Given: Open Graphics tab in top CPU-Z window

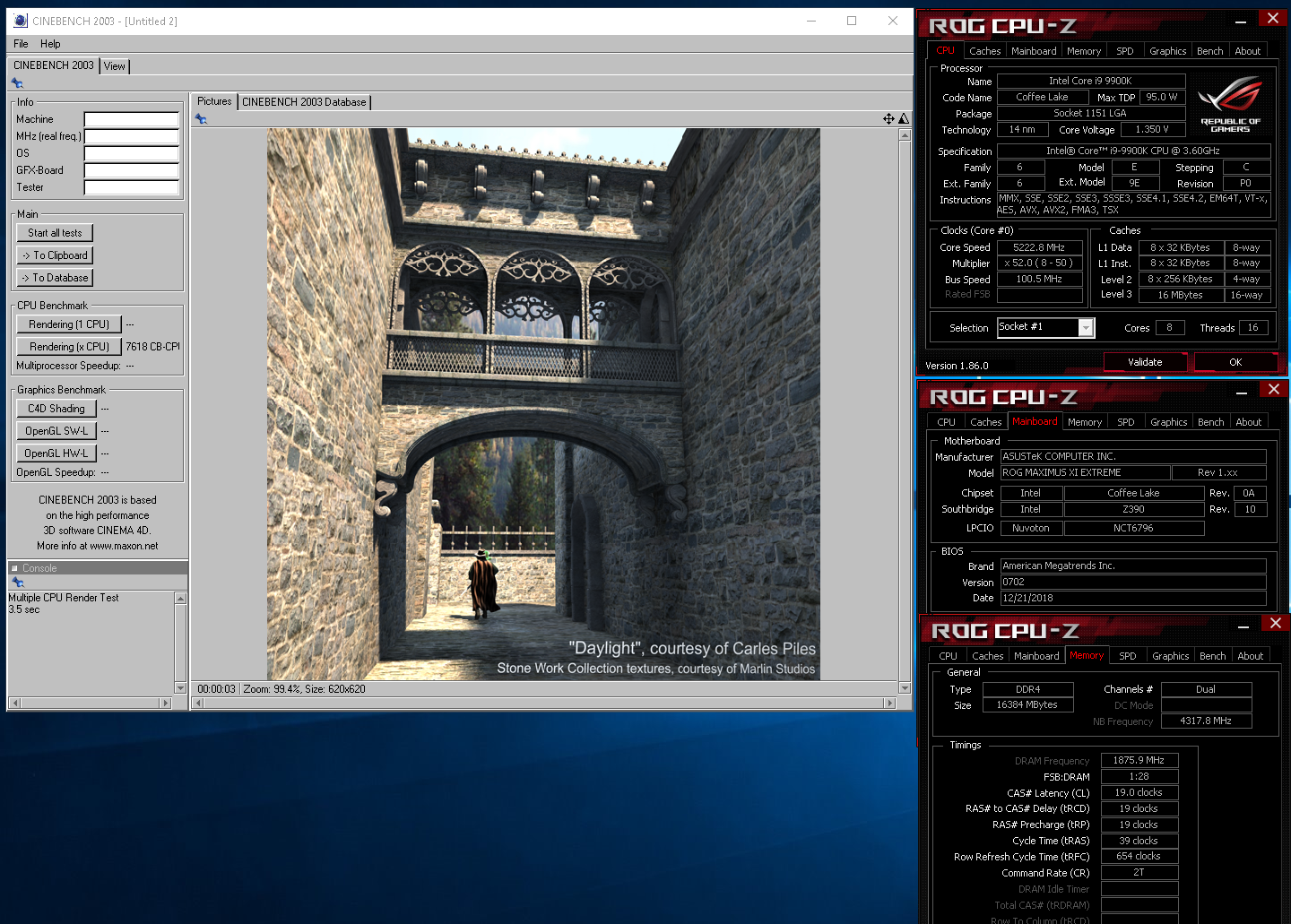Looking at the screenshot, I should [1168, 51].
